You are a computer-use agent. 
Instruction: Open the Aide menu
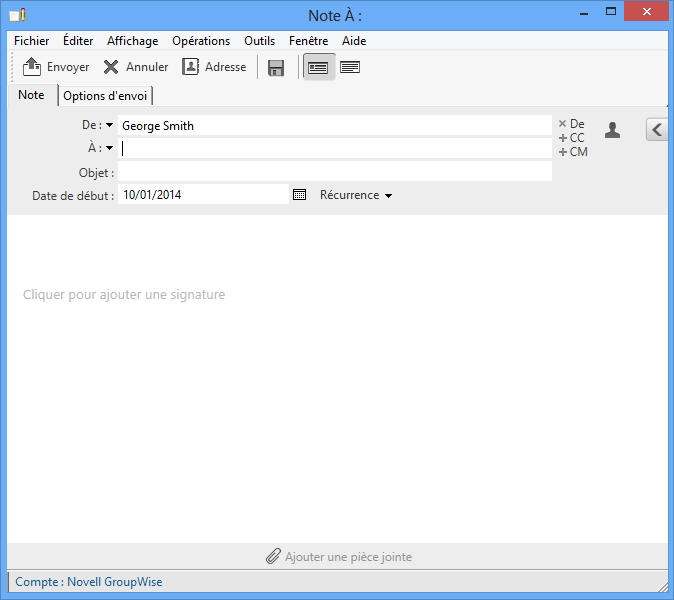coord(354,41)
